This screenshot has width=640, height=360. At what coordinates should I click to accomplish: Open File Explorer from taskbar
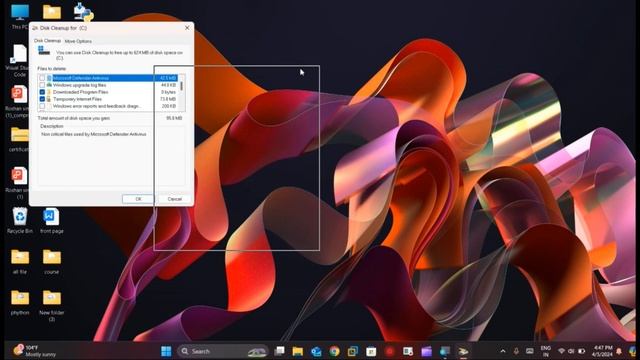tap(298, 351)
